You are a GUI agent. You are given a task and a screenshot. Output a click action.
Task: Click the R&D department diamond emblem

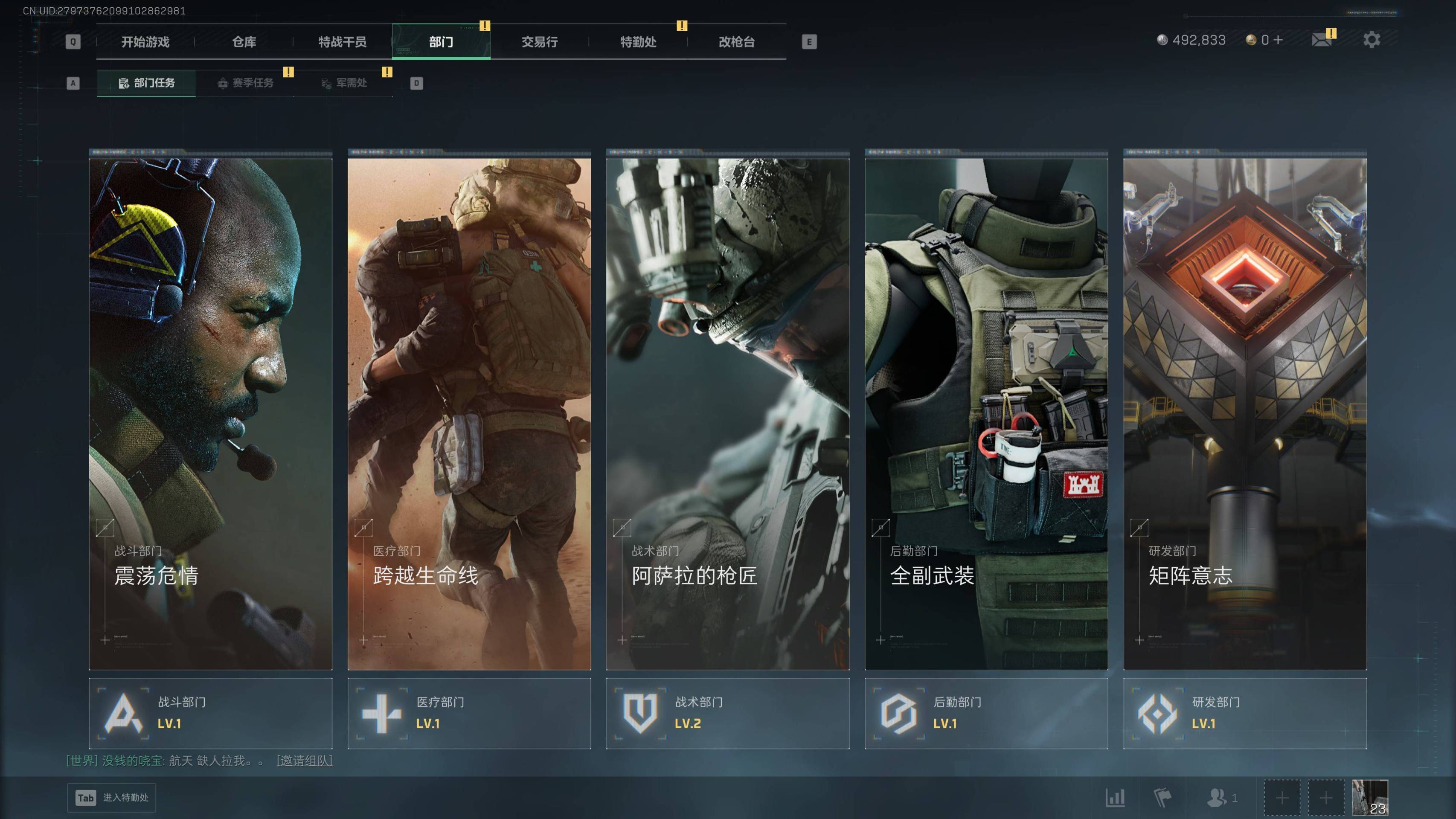pos(1157,713)
